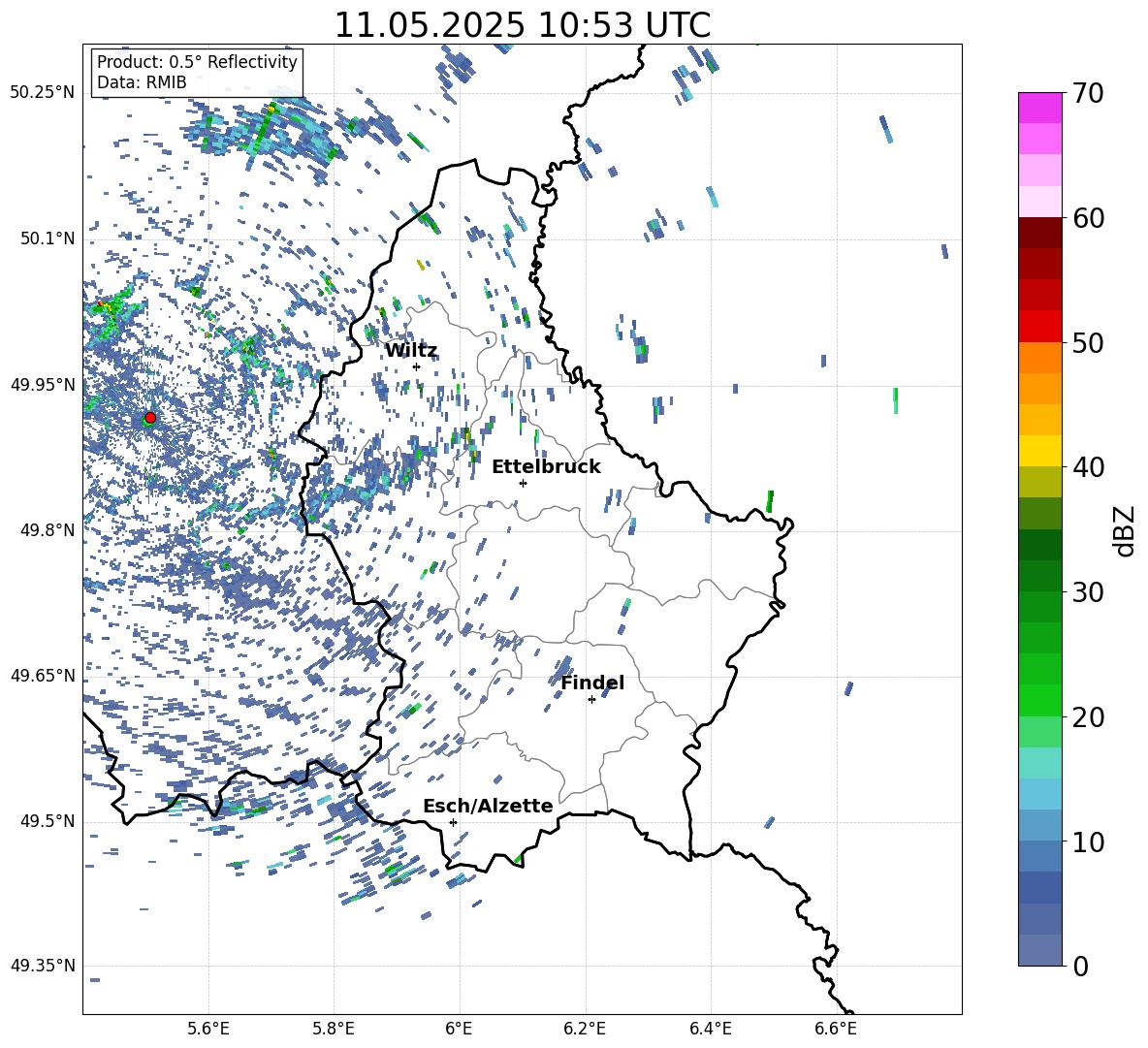The image size is (1148, 1048).
Task: Click the magenta top colorbar segment
Action: (1039, 108)
